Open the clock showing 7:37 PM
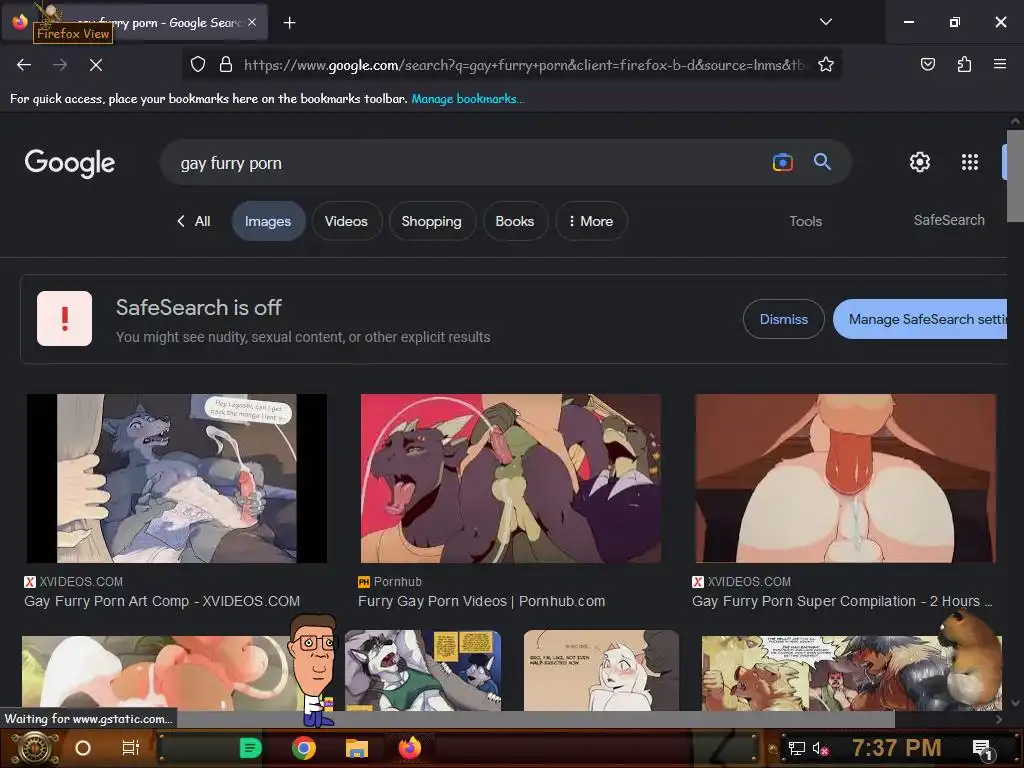The width and height of the screenshot is (1024, 768). (896, 748)
